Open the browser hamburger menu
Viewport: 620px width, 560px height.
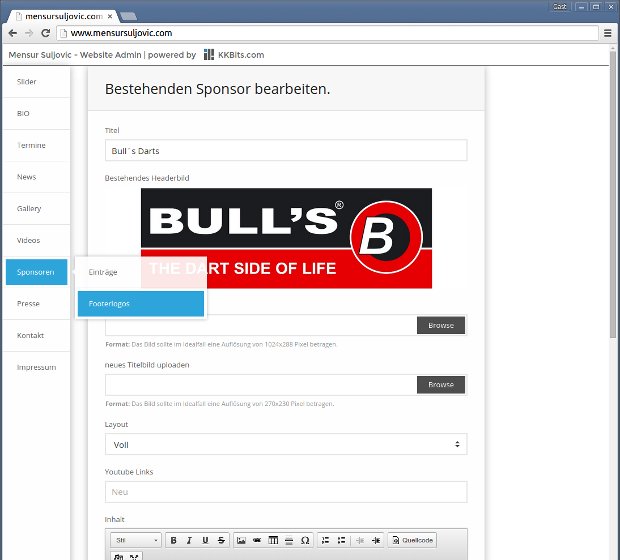[x=608, y=33]
